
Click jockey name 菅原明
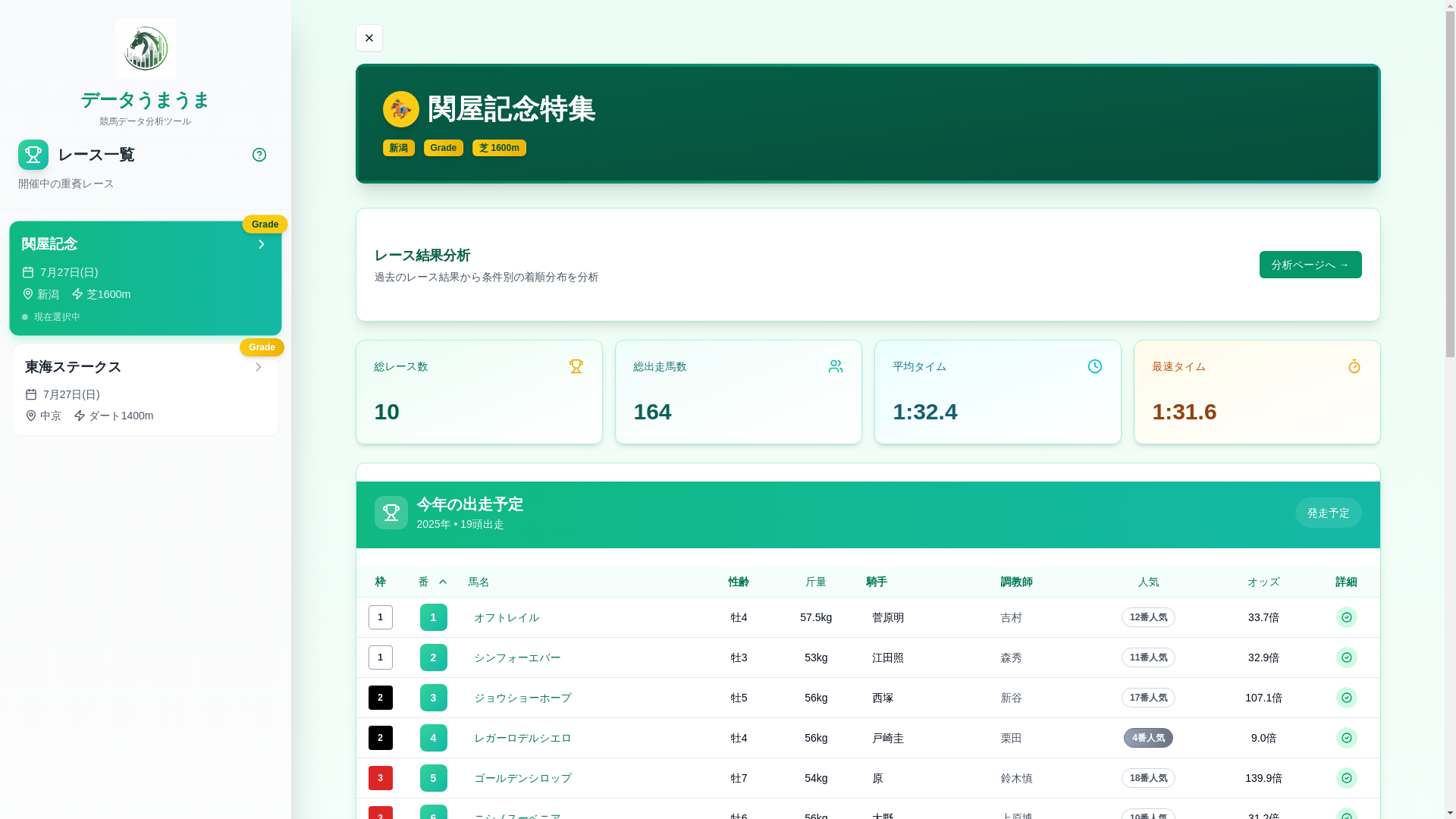[x=888, y=617]
